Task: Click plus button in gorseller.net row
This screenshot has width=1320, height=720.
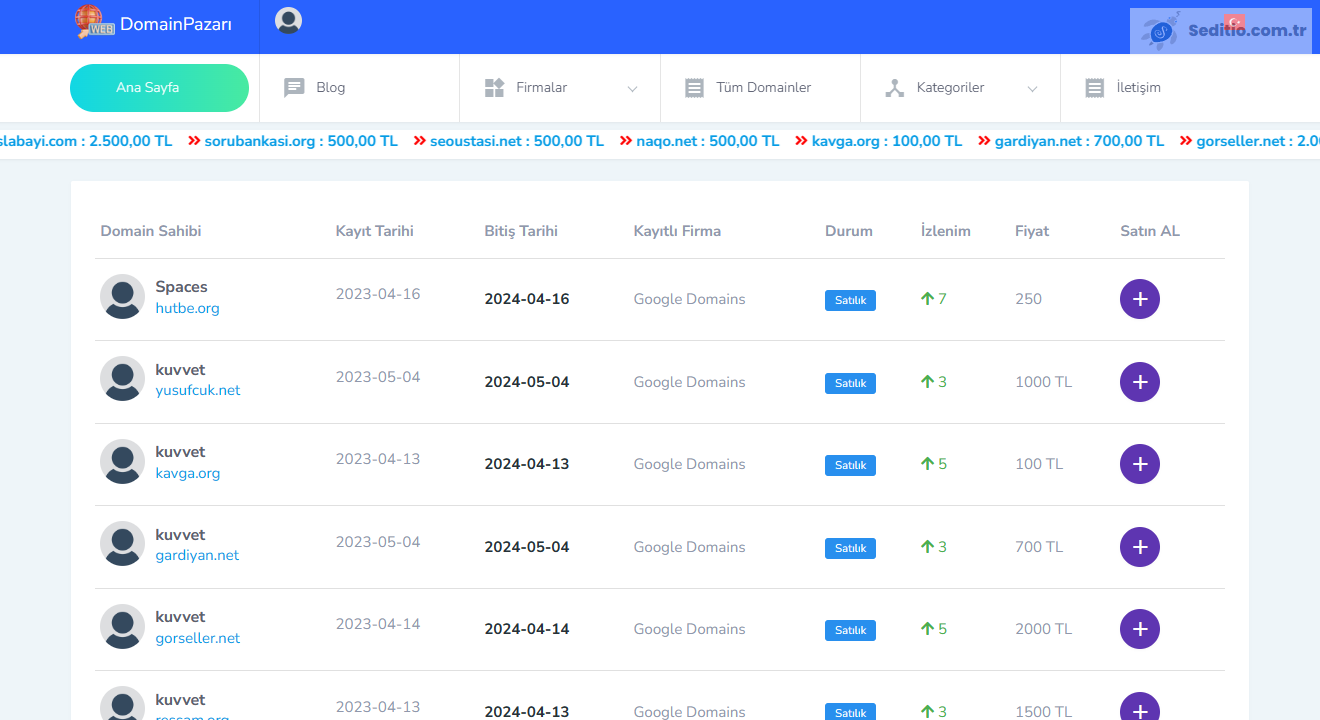Action: pos(1139,629)
